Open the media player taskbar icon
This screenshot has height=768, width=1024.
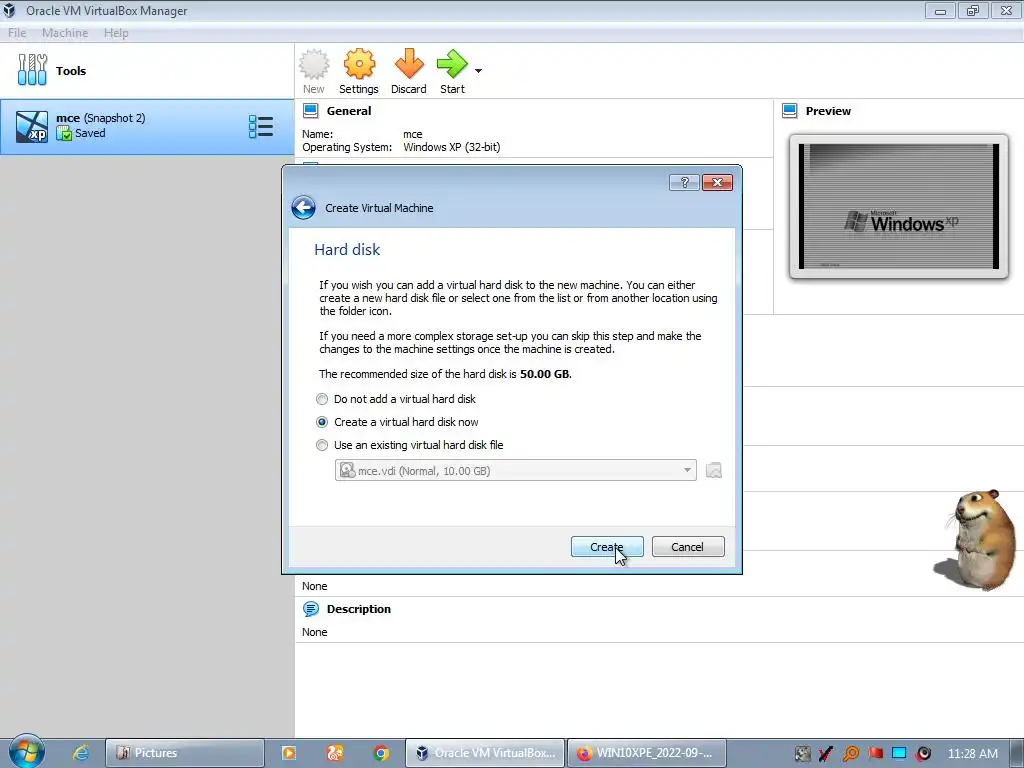pos(289,753)
